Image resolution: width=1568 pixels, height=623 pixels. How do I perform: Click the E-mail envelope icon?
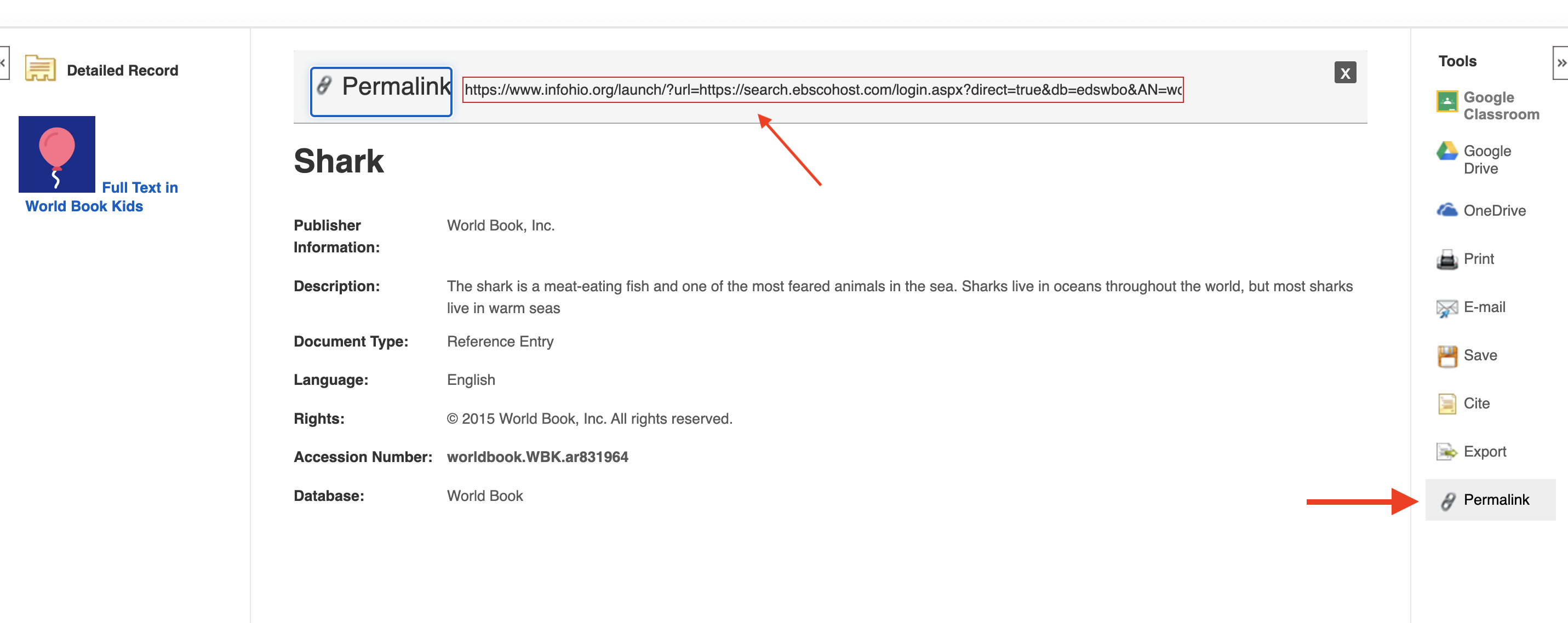1447,308
